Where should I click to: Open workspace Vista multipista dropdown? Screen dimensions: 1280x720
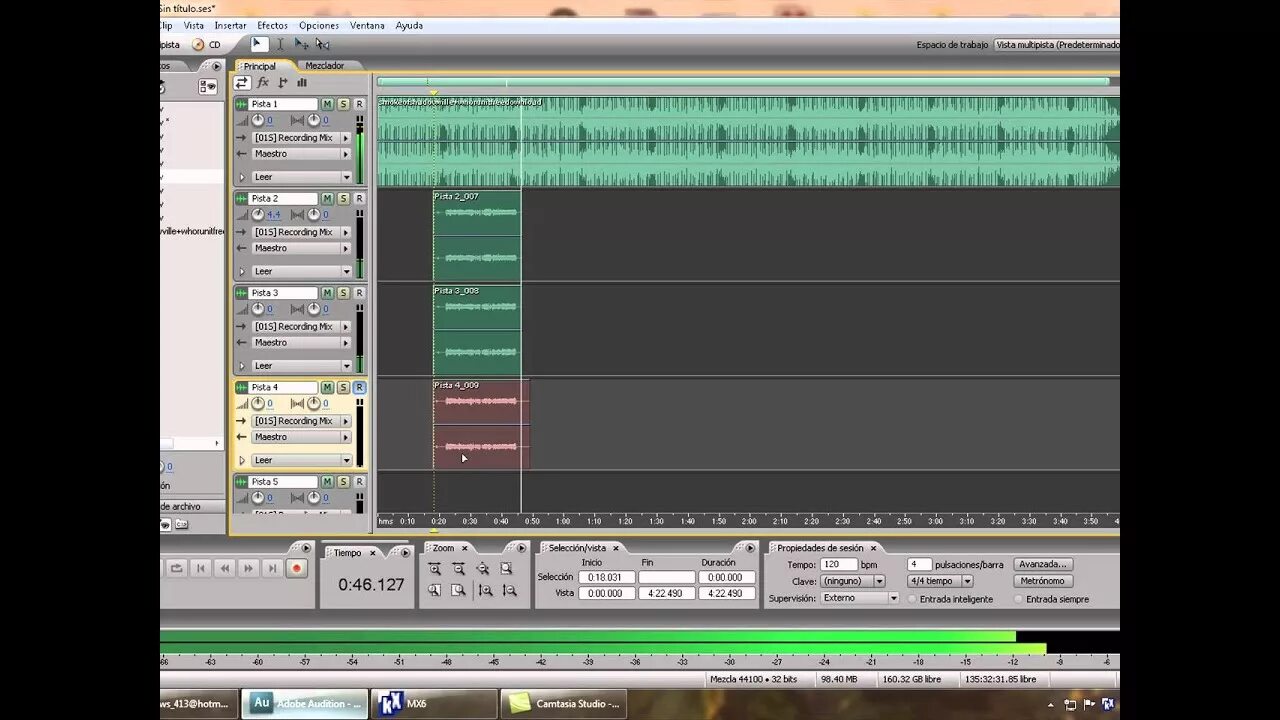point(1057,45)
